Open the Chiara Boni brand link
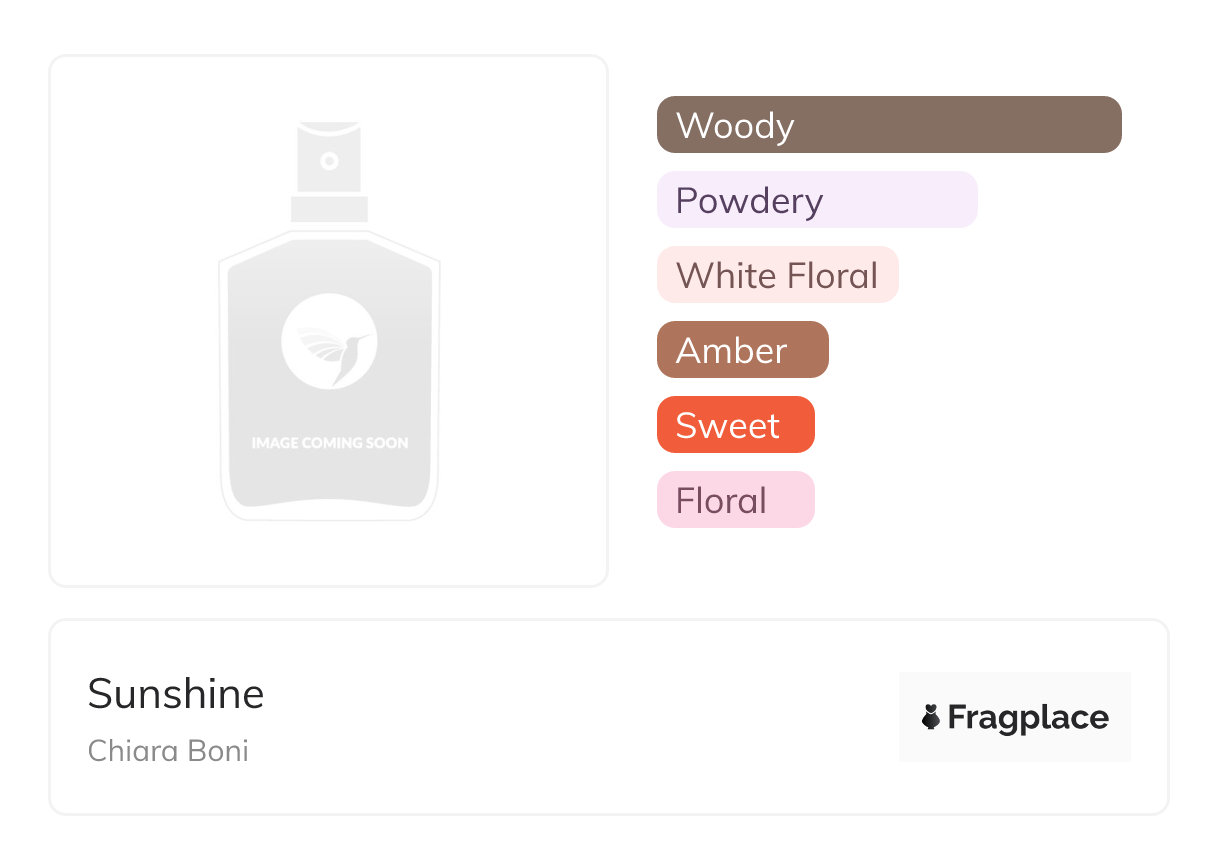Viewport: 1218px width, 864px height. pyautogui.click(x=168, y=750)
